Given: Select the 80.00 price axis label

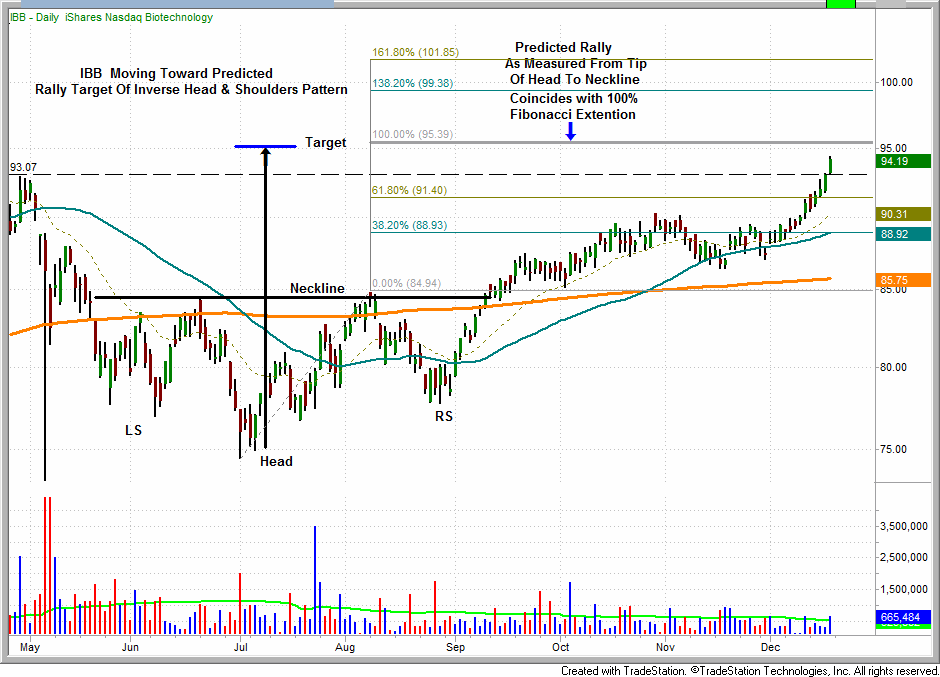Looking at the screenshot, I should (893, 367).
